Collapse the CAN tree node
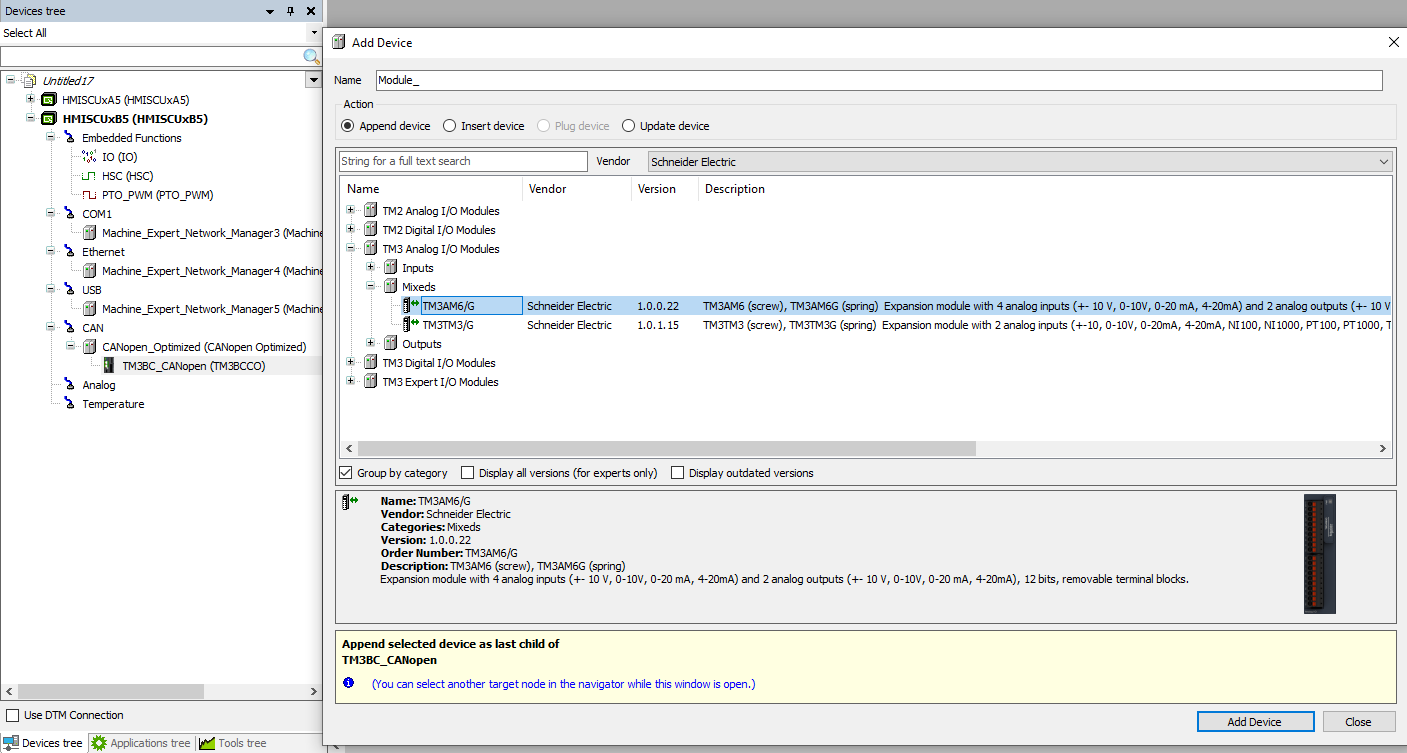Viewport: 1407px width, 753px height. click(x=50, y=328)
